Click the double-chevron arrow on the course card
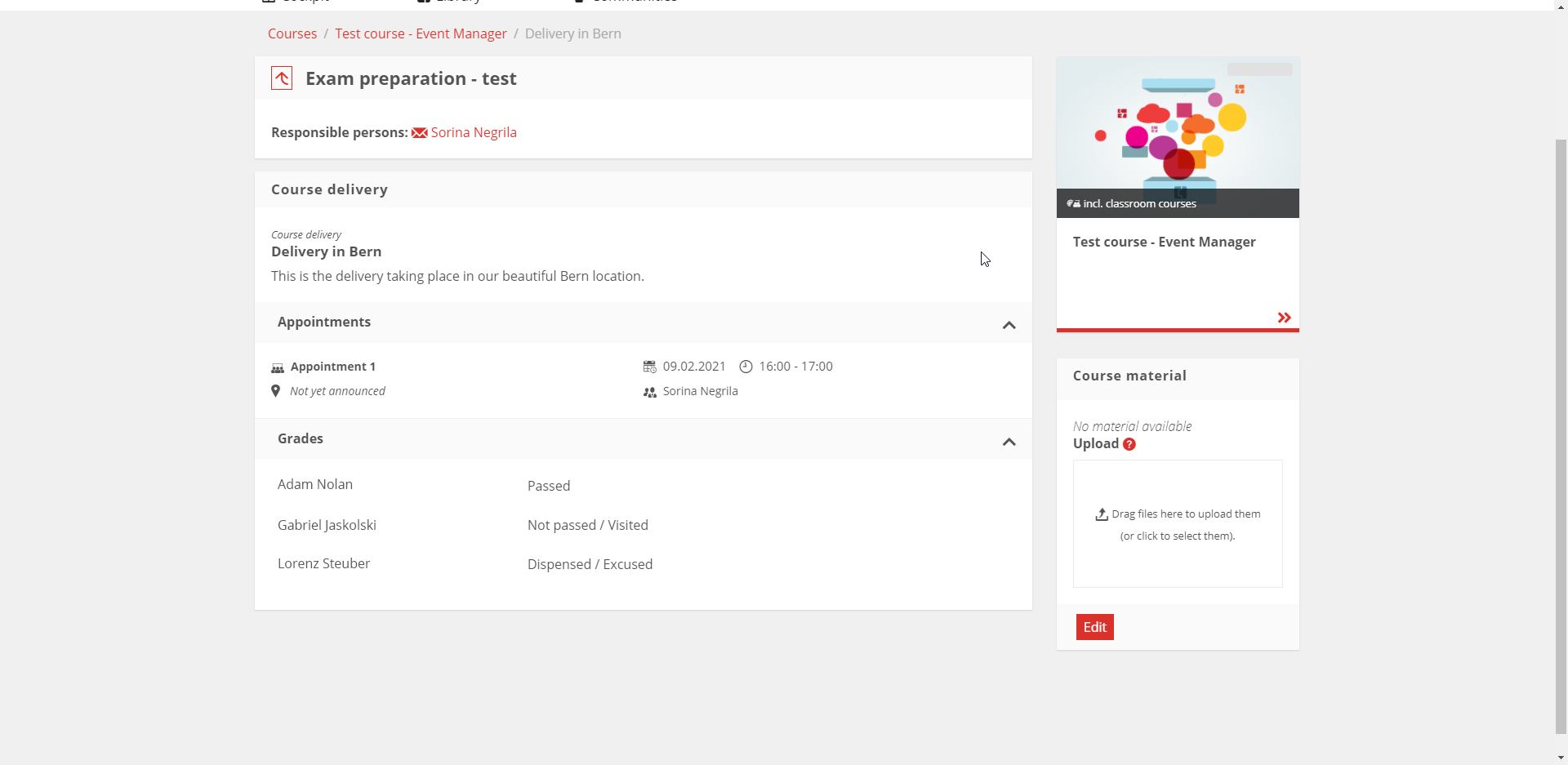The width and height of the screenshot is (1568, 765). [x=1284, y=318]
